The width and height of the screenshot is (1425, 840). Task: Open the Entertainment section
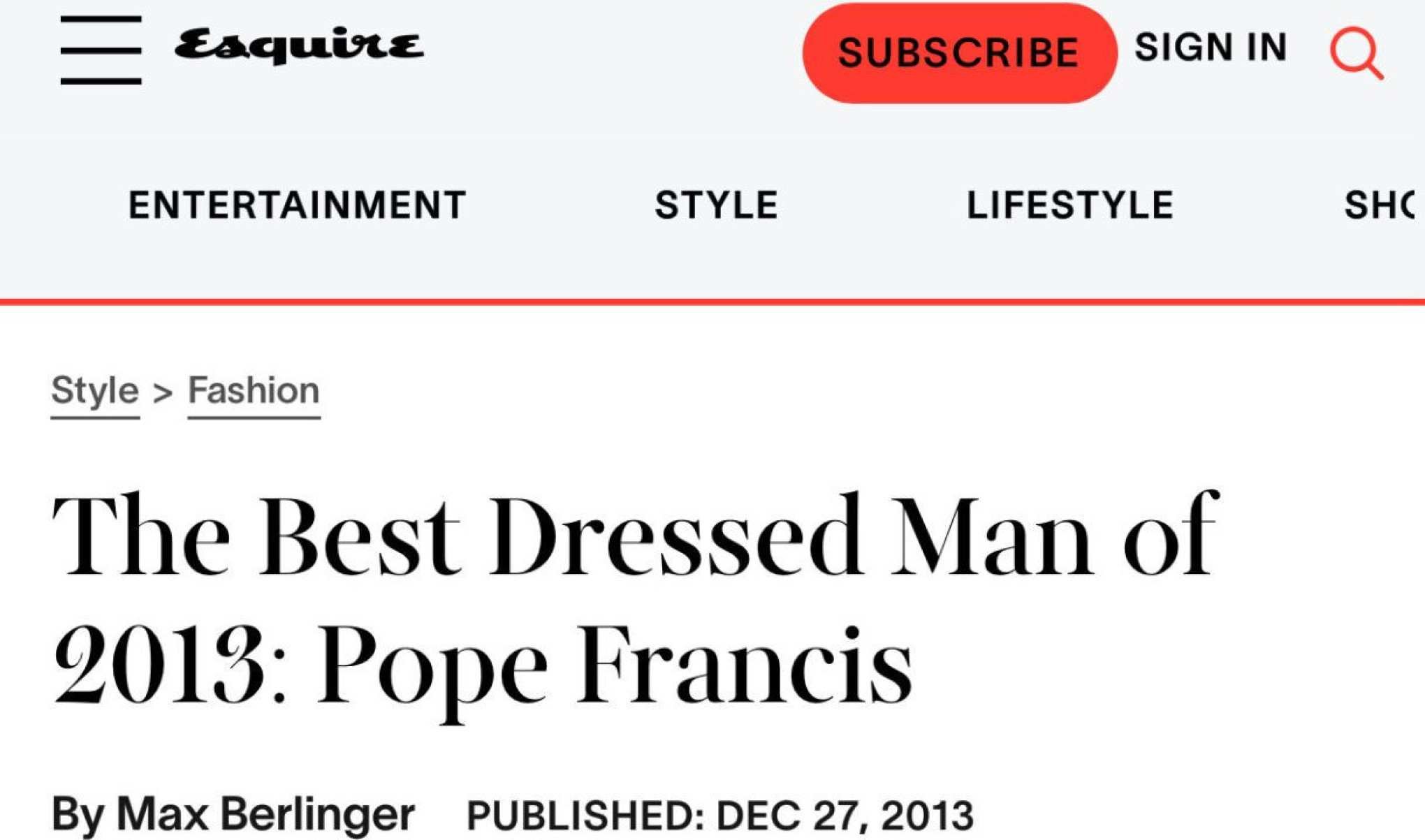[297, 205]
